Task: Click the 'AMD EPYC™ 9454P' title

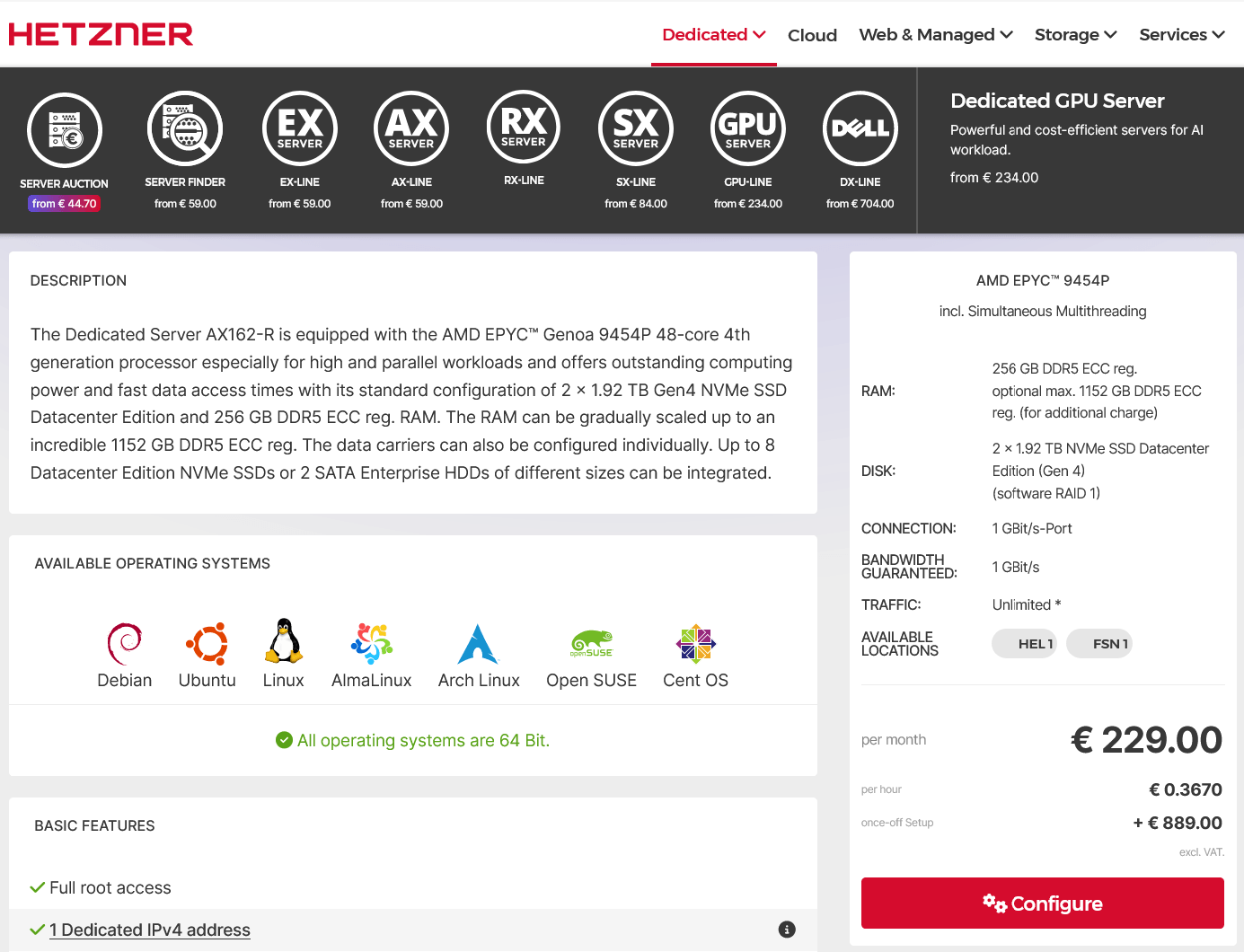Action: (x=1043, y=280)
